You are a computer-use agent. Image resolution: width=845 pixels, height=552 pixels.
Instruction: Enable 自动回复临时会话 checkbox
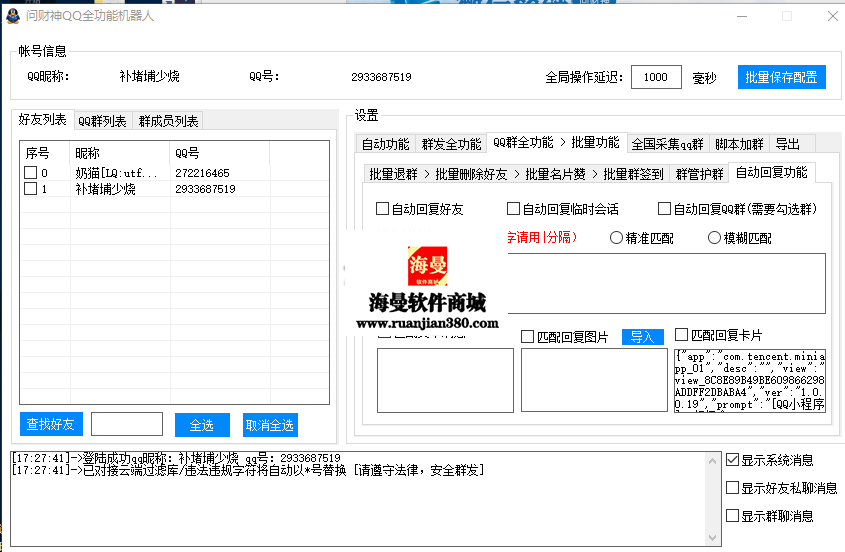point(514,209)
